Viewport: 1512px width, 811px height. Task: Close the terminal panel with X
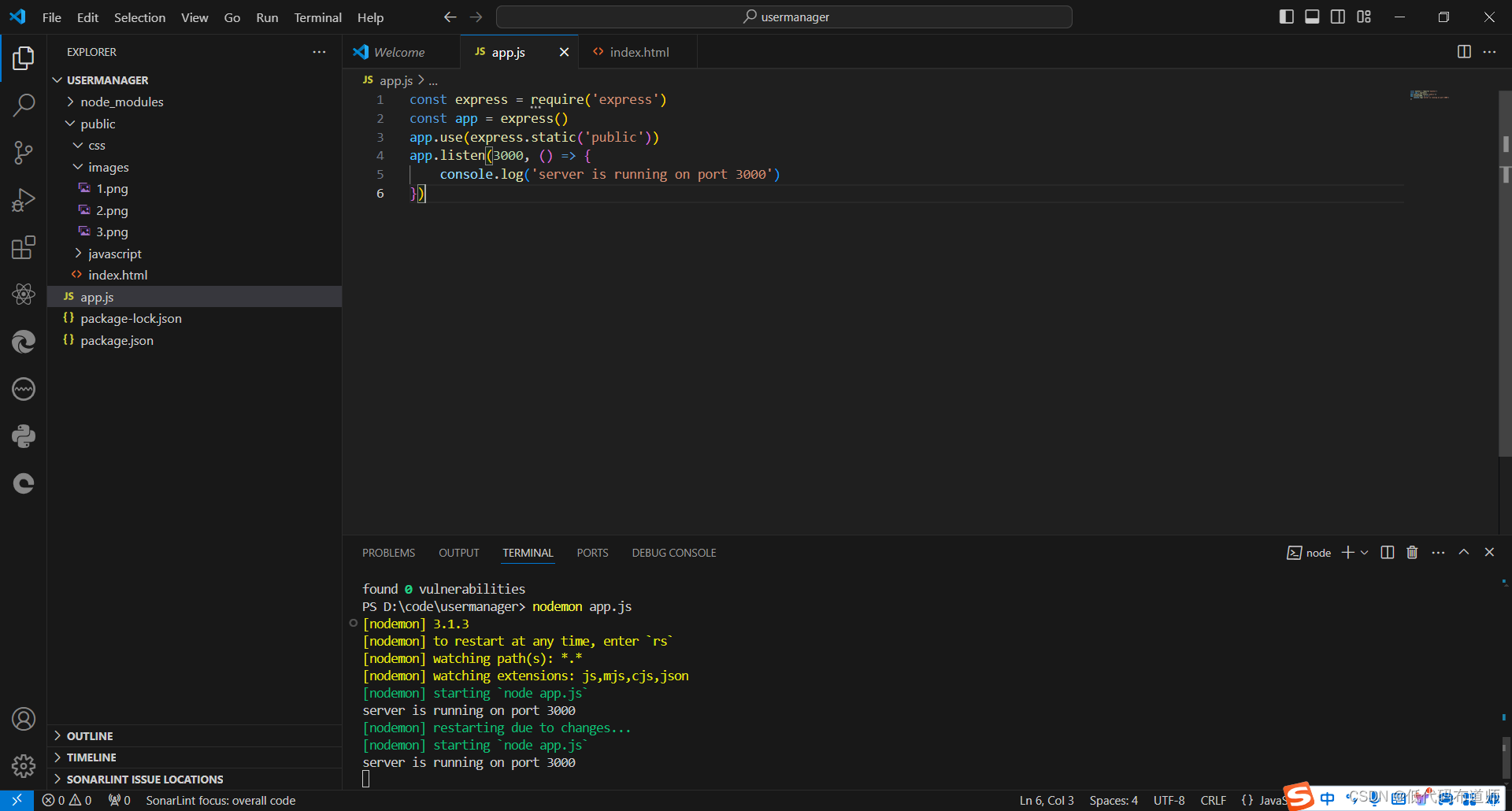click(1489, 553)
